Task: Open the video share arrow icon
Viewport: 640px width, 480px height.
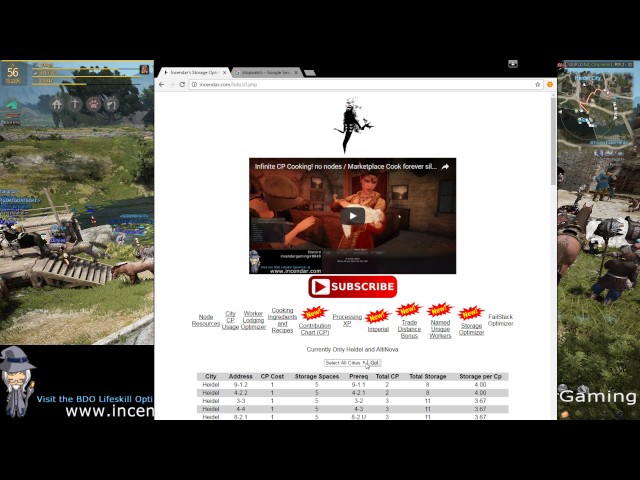Action: [445, 167]
